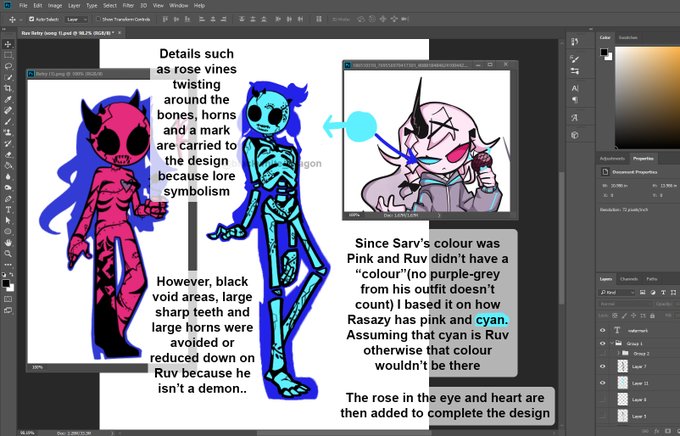This screenshot has width=680, height=436.
Task: Switch to the Adjustments tab
Action: (612, 159)
